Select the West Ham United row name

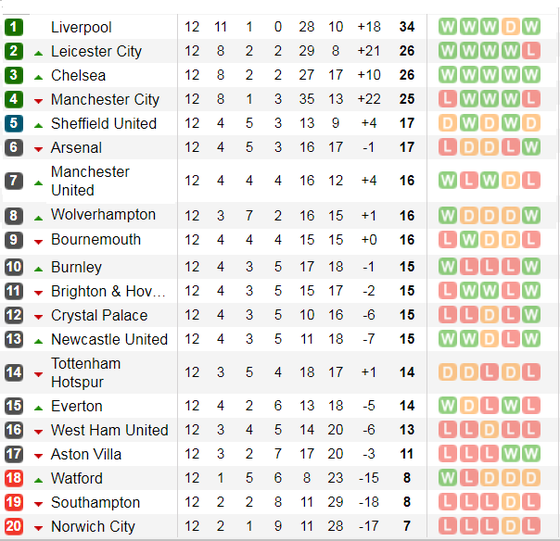click(110, 430)
